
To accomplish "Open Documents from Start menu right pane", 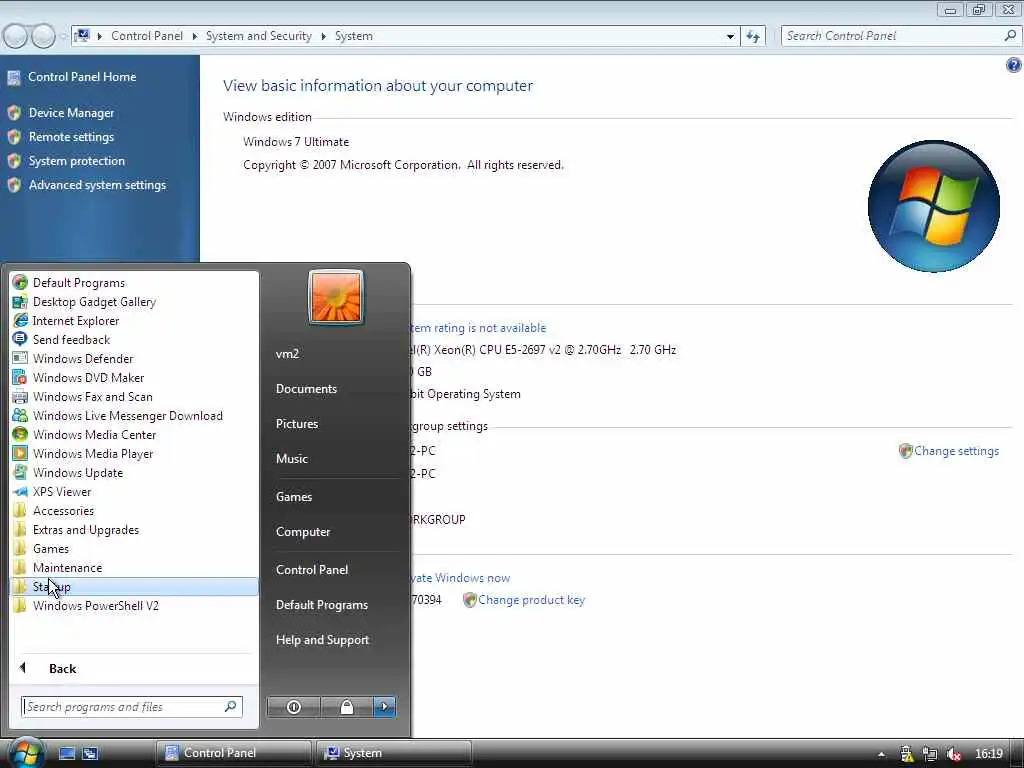I will (x=306, y=389).
